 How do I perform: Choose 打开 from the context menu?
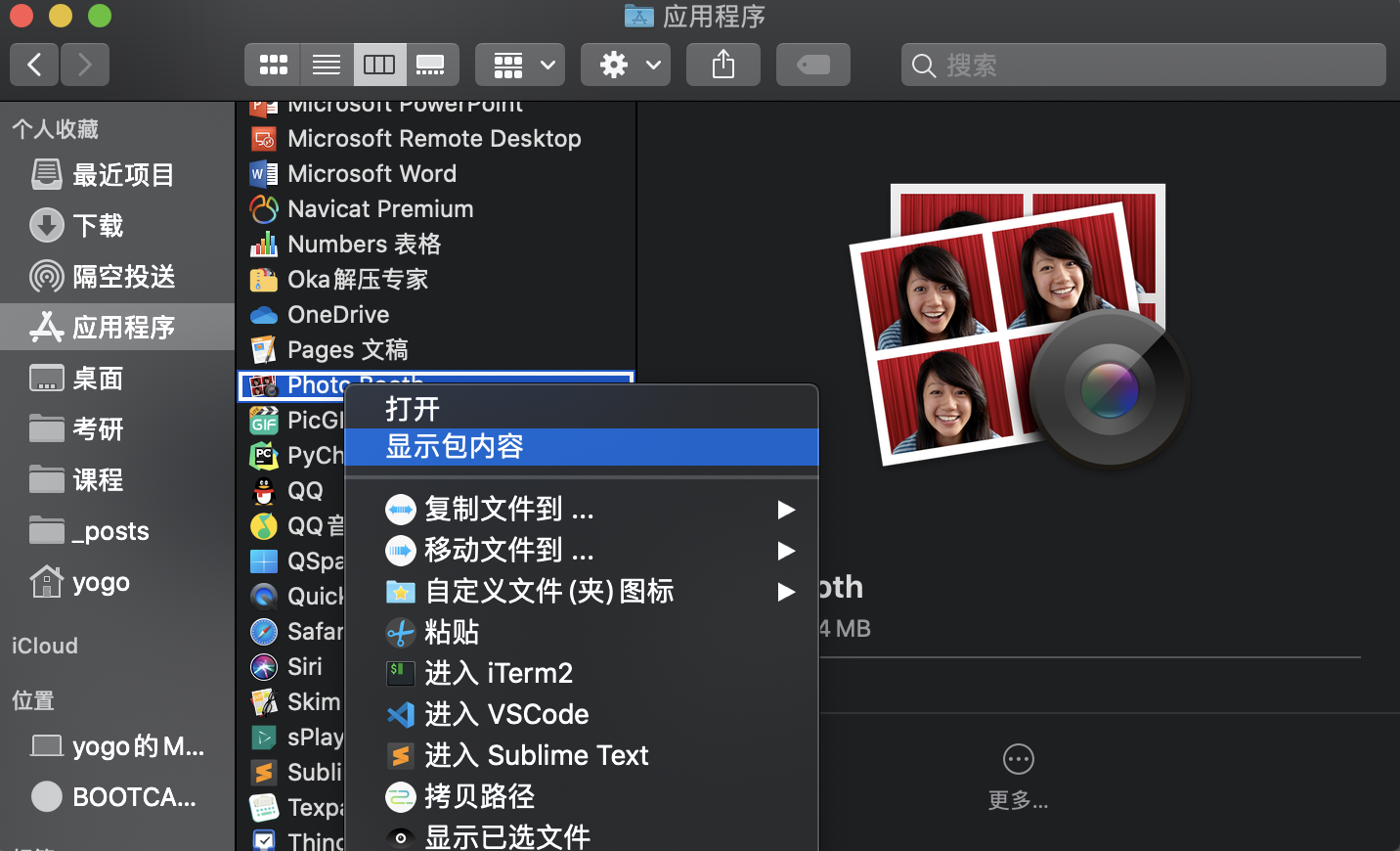(582, 409)
